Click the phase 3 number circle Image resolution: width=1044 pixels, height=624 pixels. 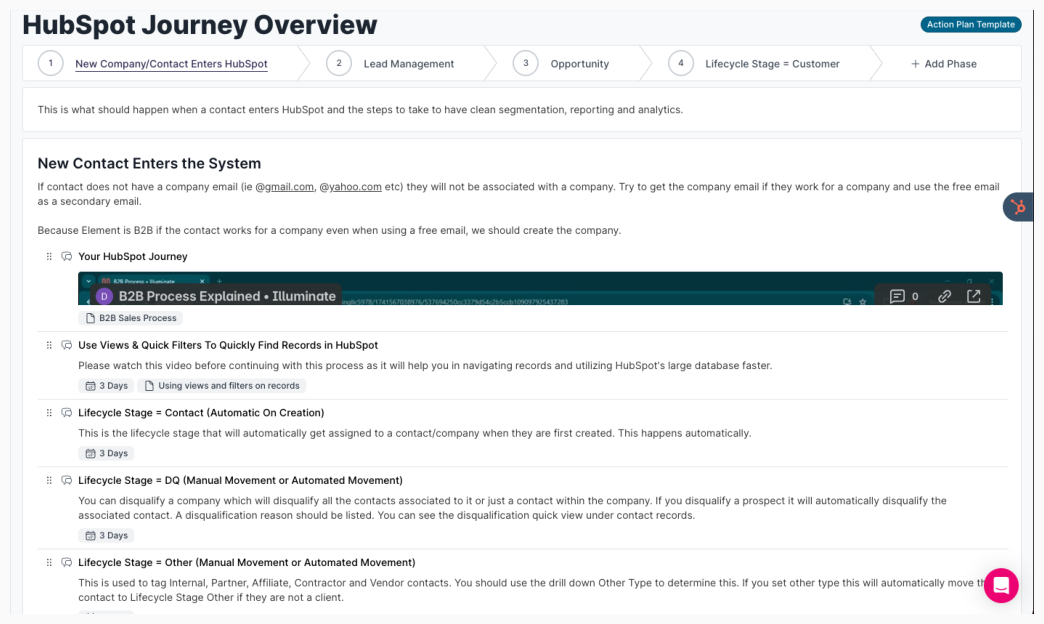click(525, 63)
